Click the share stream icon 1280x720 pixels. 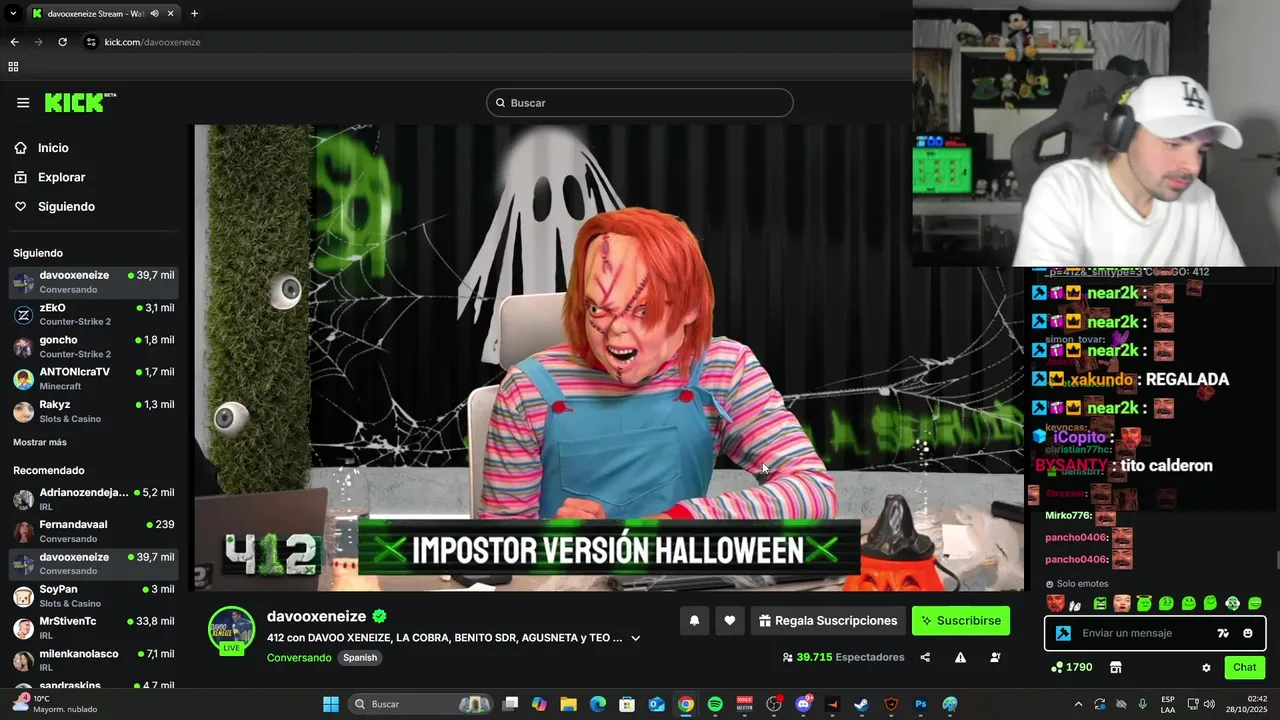pyautogui.click(x=925, y=657)
